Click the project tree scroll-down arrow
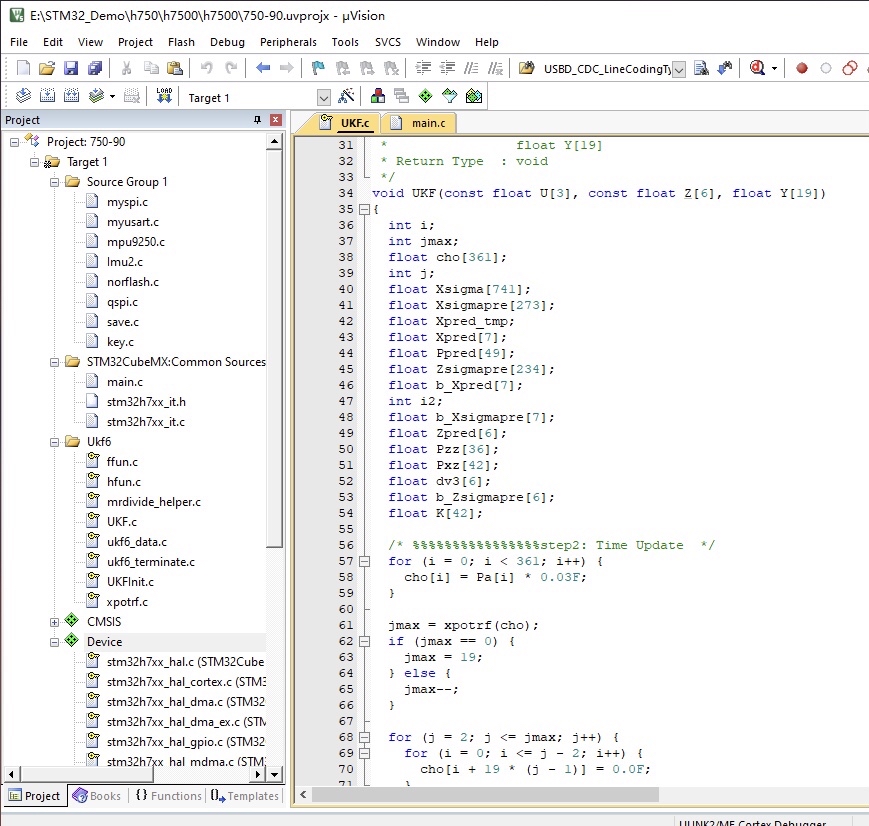 point(275,773)
